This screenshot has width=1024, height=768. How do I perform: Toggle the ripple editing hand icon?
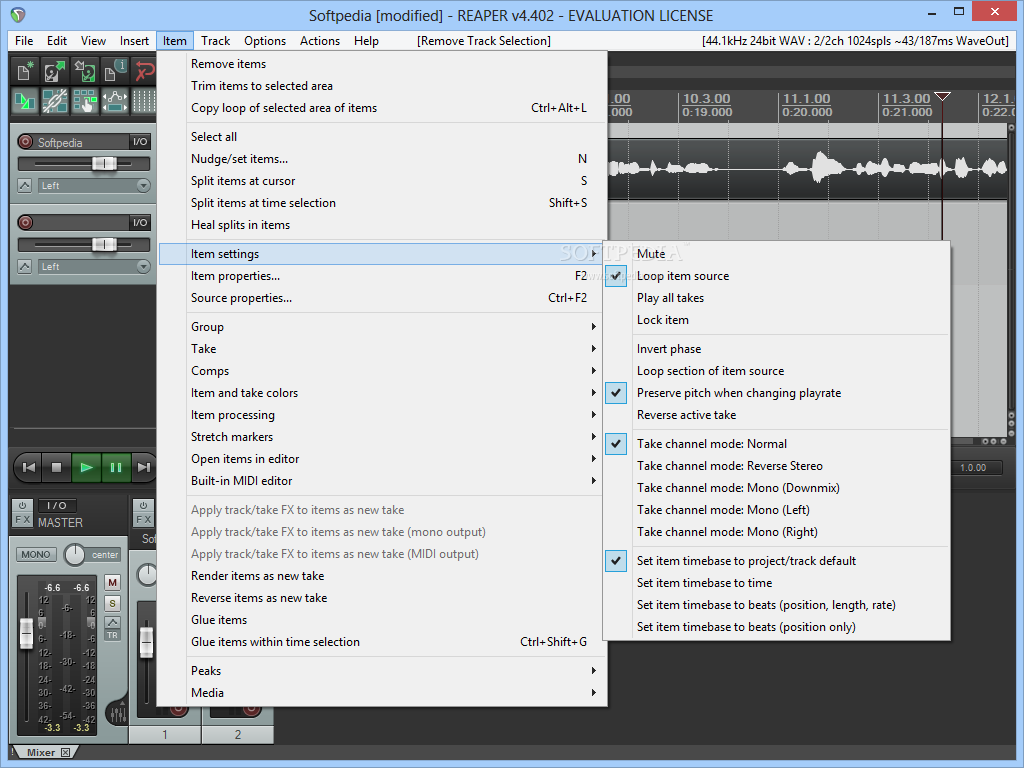click(85, 101)
